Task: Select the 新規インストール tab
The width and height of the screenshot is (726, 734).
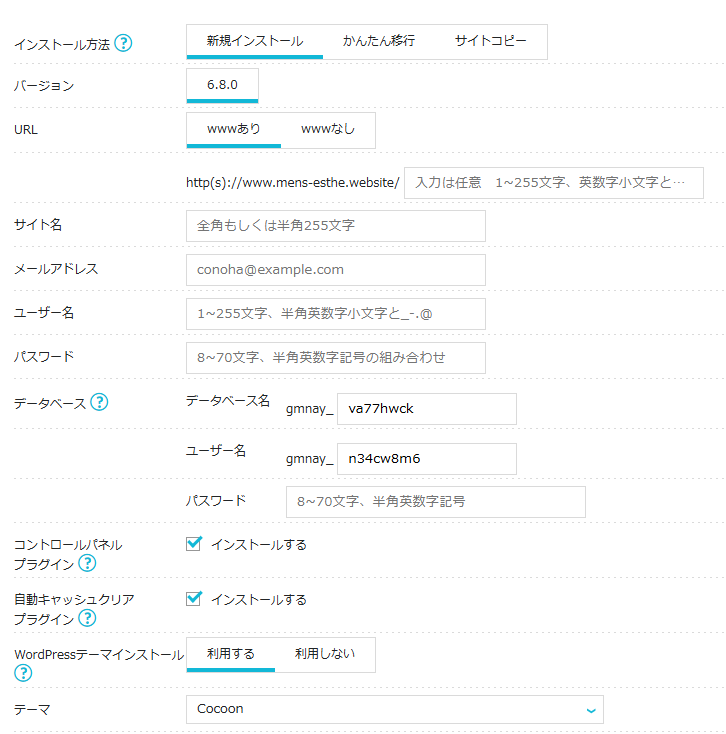Action: coord(255,41)
